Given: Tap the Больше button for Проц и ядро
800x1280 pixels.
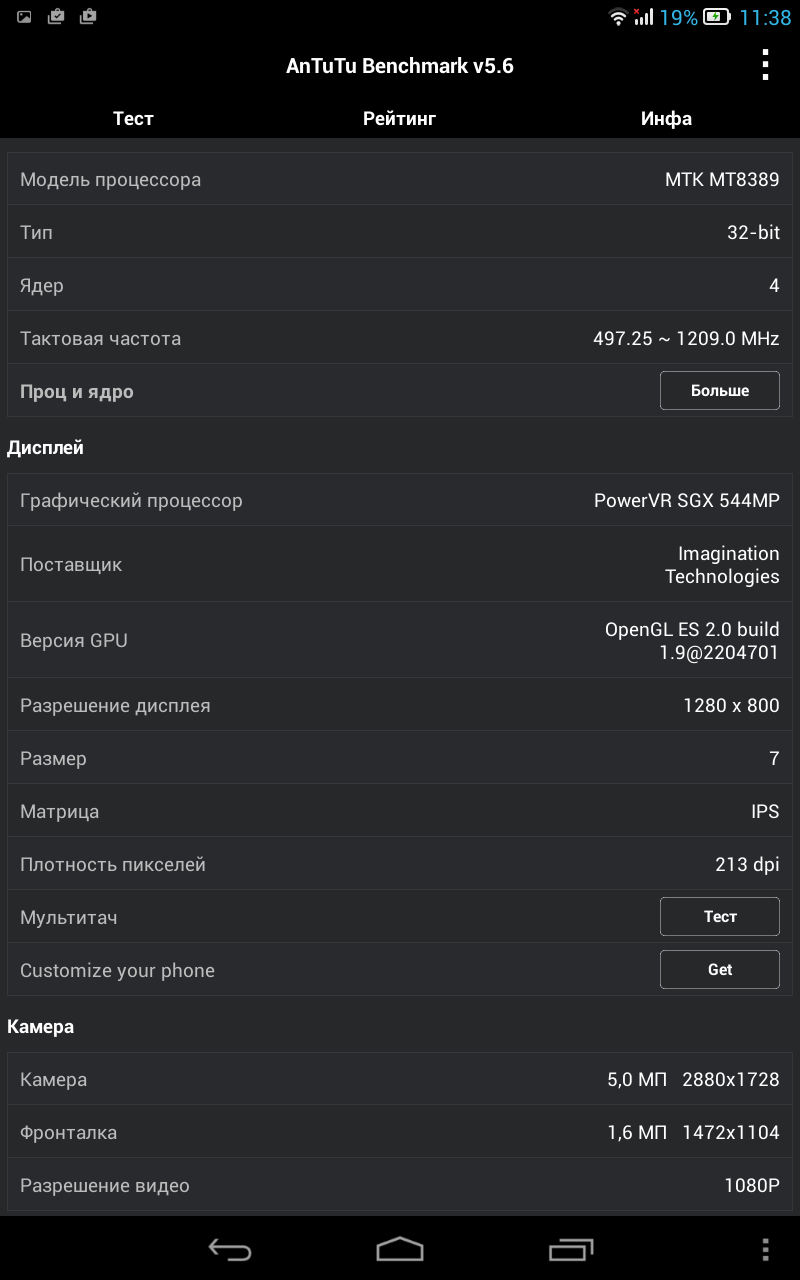Looking at the screenshot, I should [x=720, y=391].
